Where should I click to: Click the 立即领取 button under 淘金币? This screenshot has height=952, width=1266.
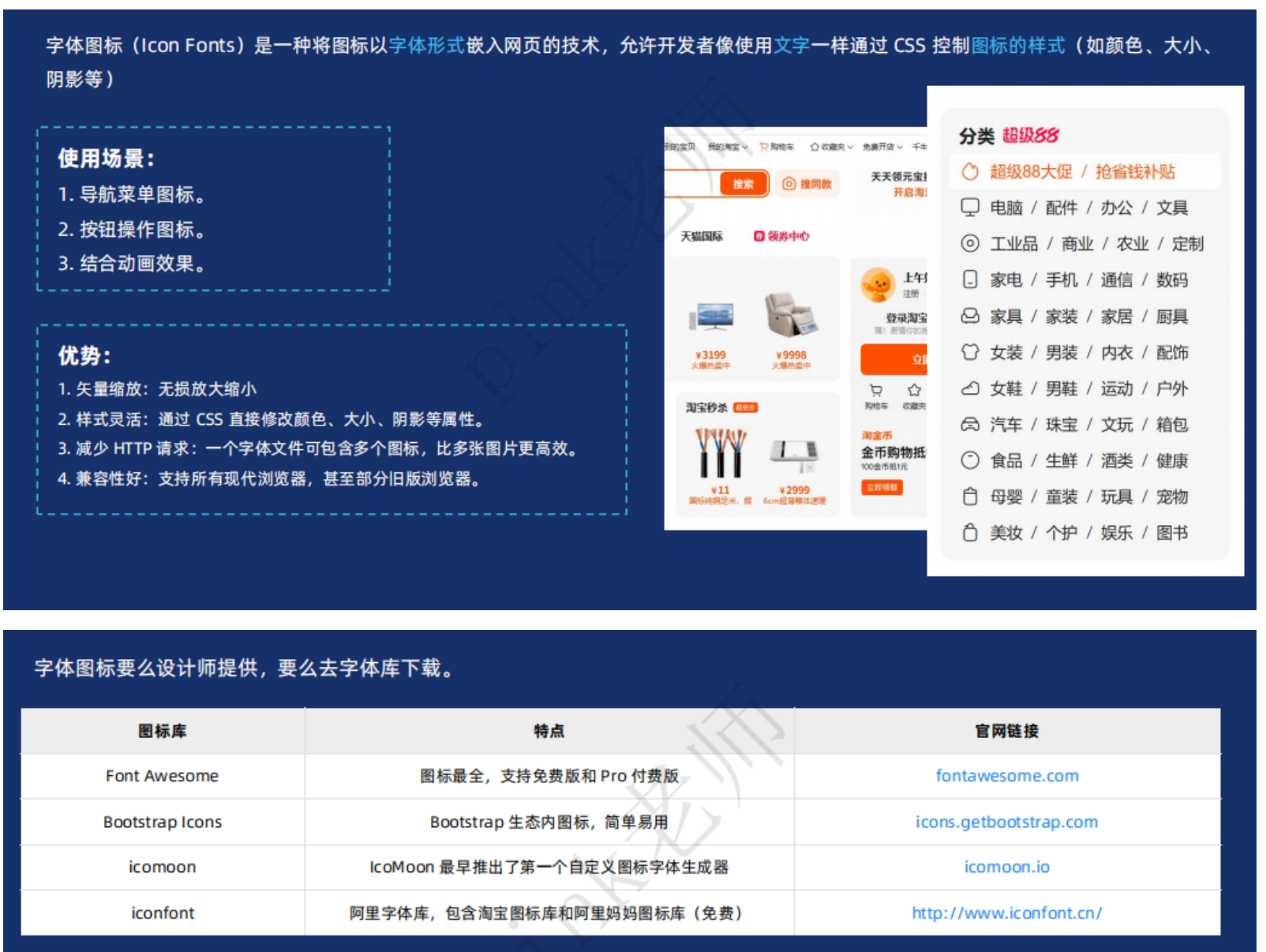882,488
